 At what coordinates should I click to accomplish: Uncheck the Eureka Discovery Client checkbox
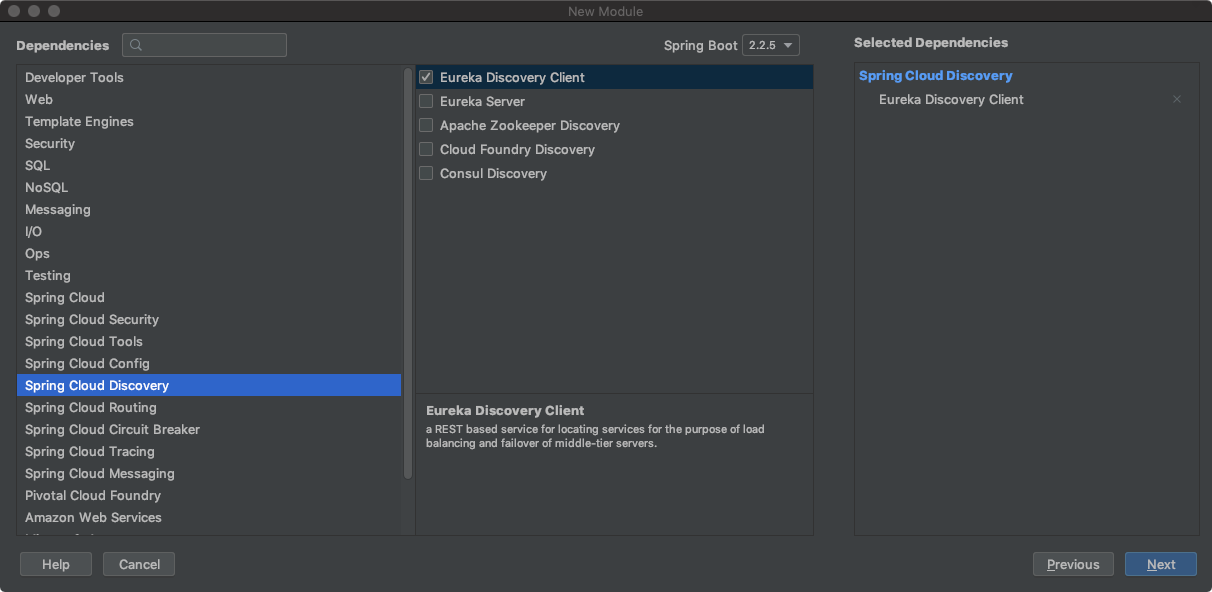pyautogui.click(x=426, y=77)
